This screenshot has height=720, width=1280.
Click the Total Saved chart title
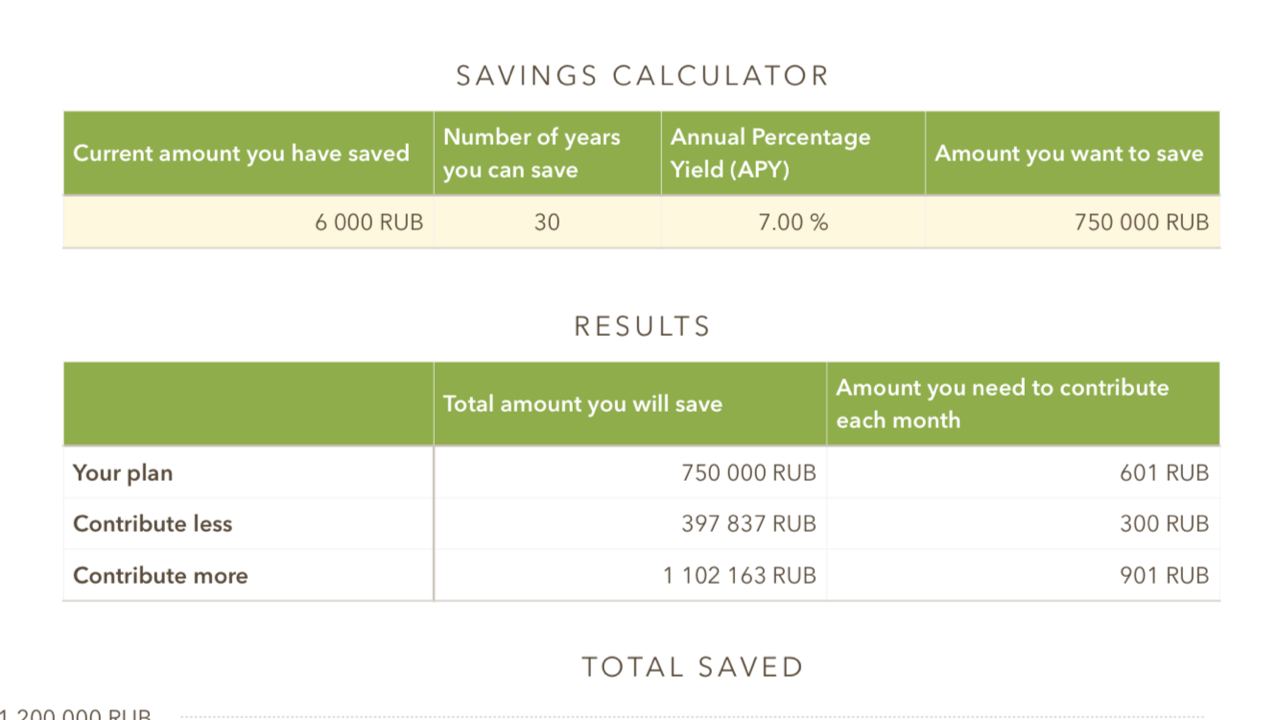[693, 667]
